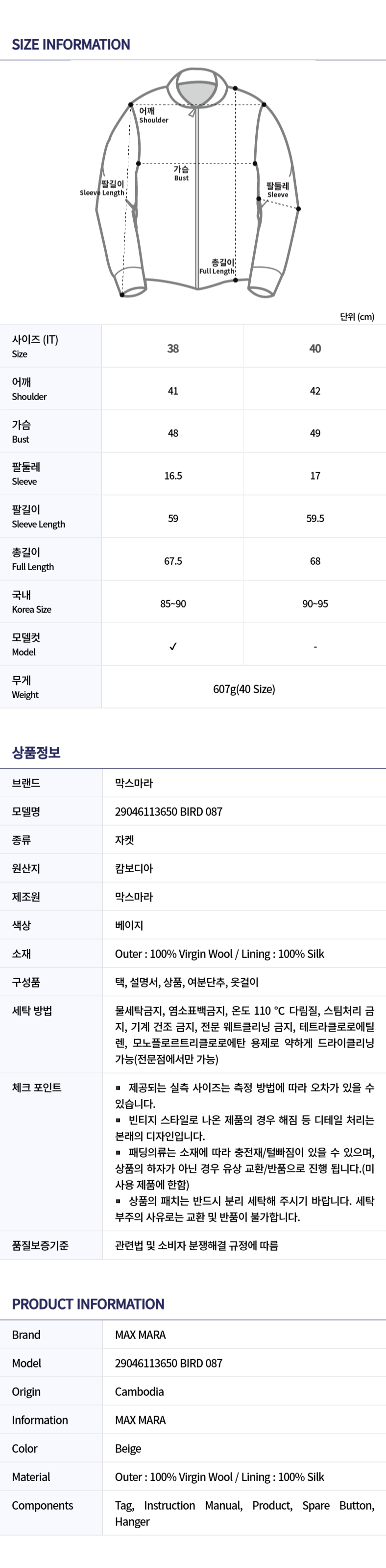This screenshot has width=386, height=1568.
Task: Click the PRODUCT INFORMATION heading
Action: point(88,1304)
